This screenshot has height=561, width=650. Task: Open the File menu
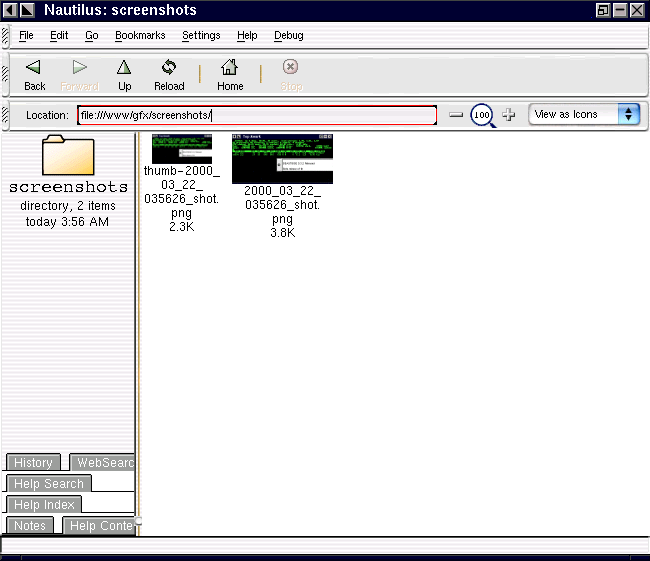tap(26, 36)
